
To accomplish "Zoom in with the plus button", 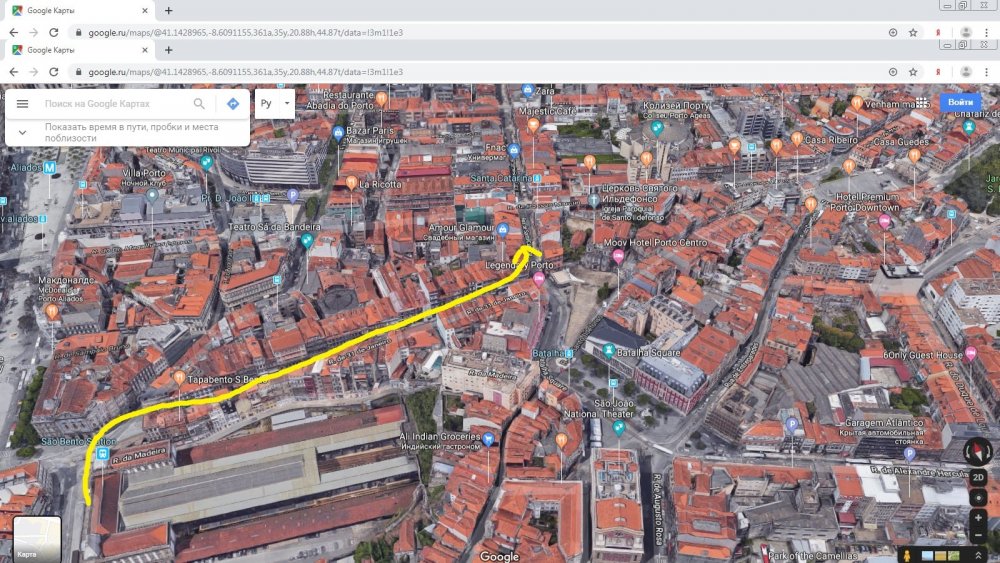I will tap(978, 518).
